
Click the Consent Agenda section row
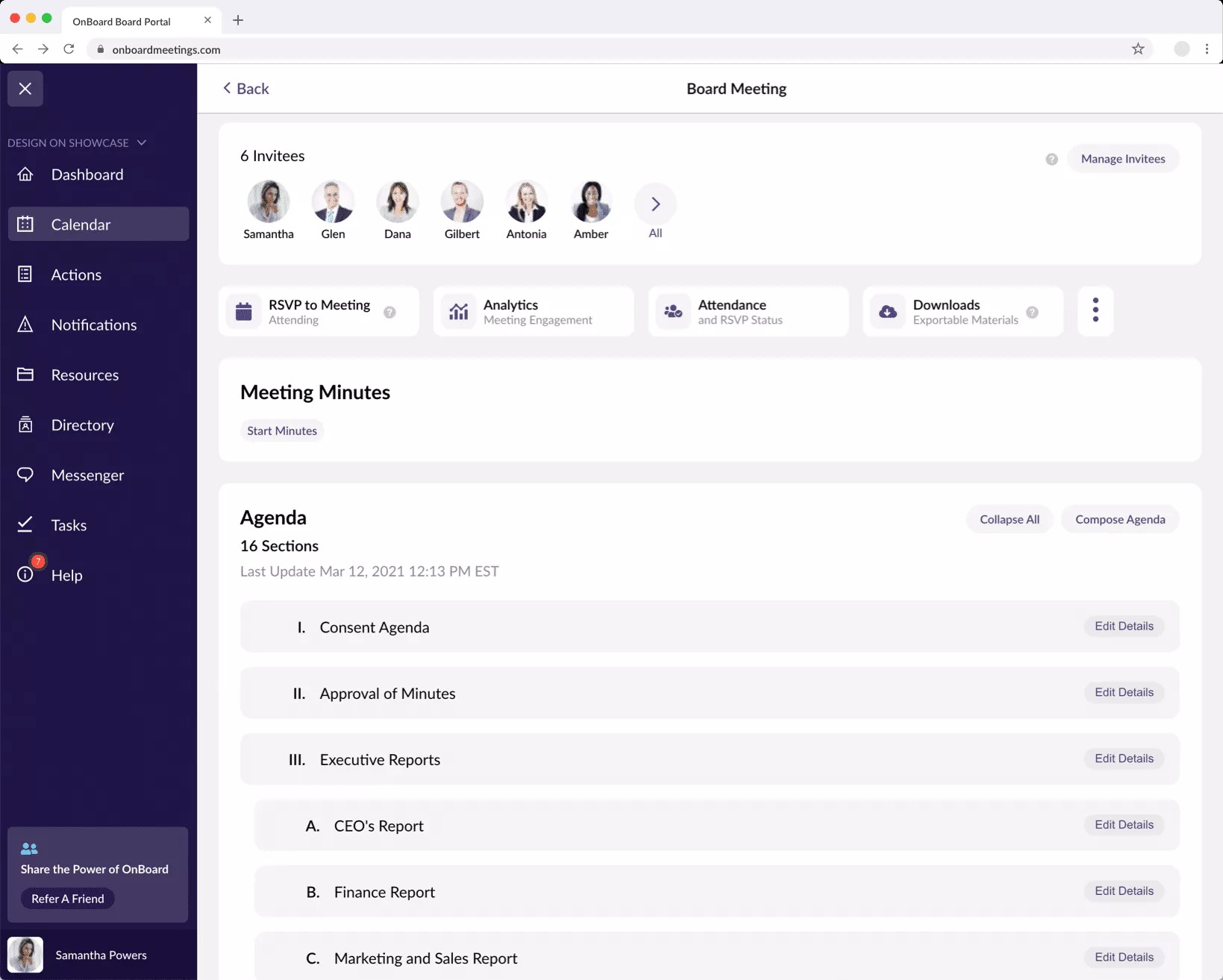(x=710, y=626)
